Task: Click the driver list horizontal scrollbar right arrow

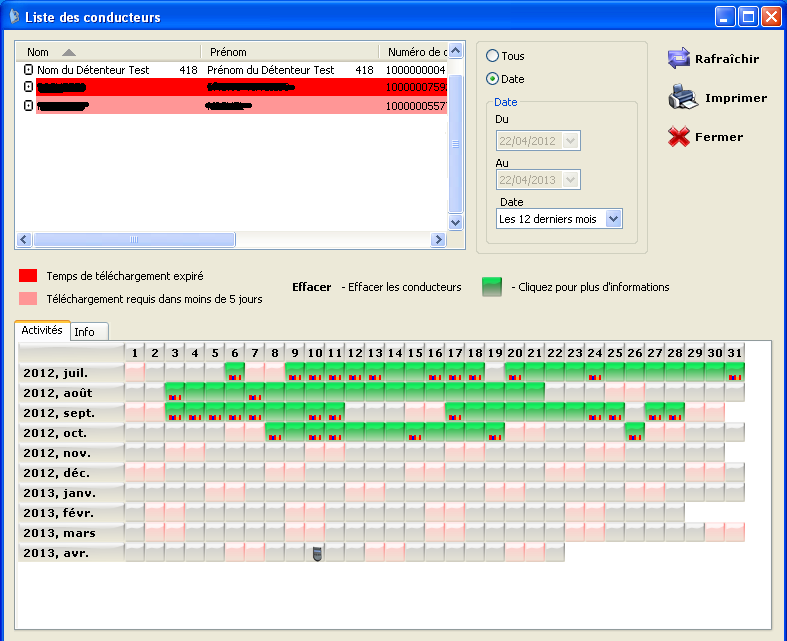Action: 437,240
